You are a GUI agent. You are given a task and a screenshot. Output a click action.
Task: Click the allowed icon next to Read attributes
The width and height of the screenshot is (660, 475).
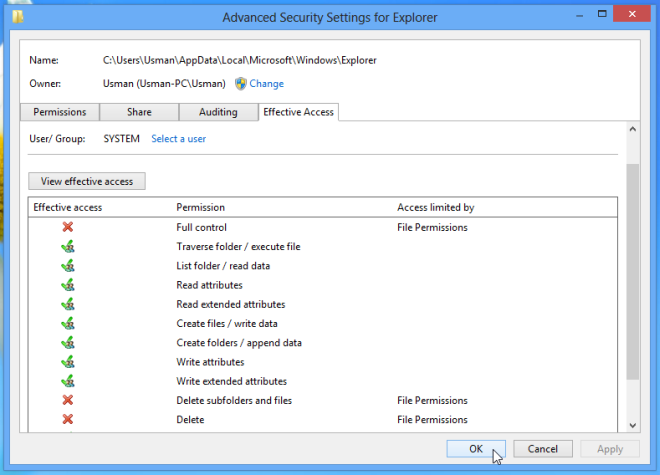(67, 285)
